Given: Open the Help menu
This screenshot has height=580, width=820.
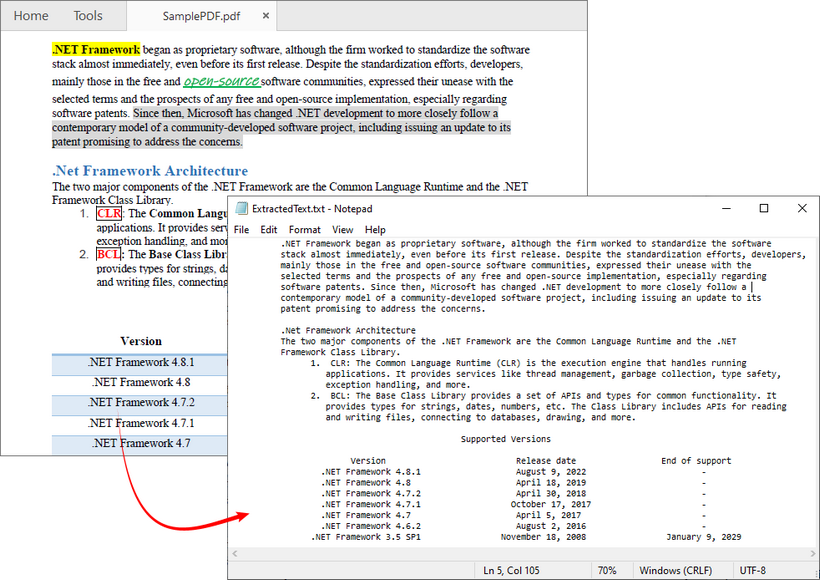Looking at the screenshot, I should [x=375, y=229].
